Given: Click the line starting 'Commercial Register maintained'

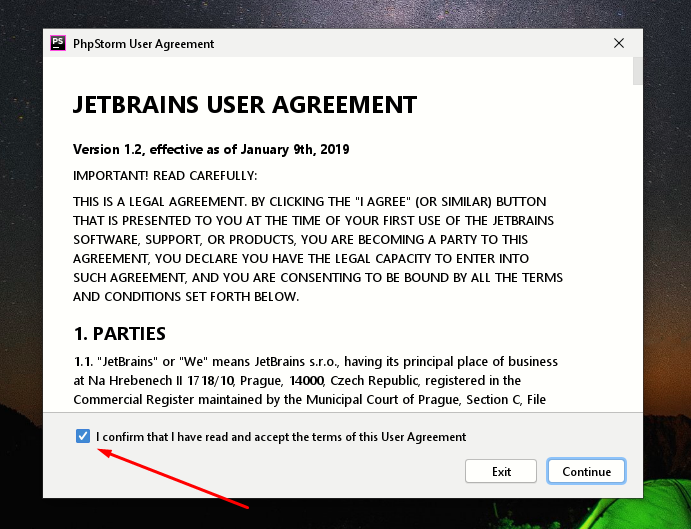Looking at the screenshot, I should pos(309,400).
